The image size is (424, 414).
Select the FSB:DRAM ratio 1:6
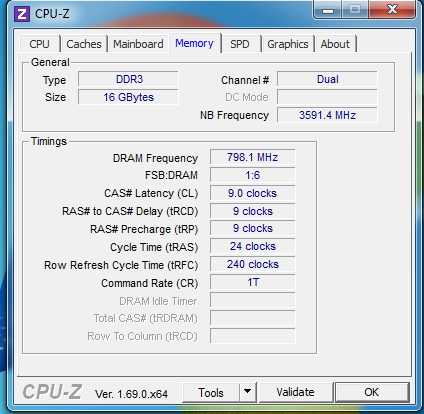pyautogui.click(x=253, y=175)
